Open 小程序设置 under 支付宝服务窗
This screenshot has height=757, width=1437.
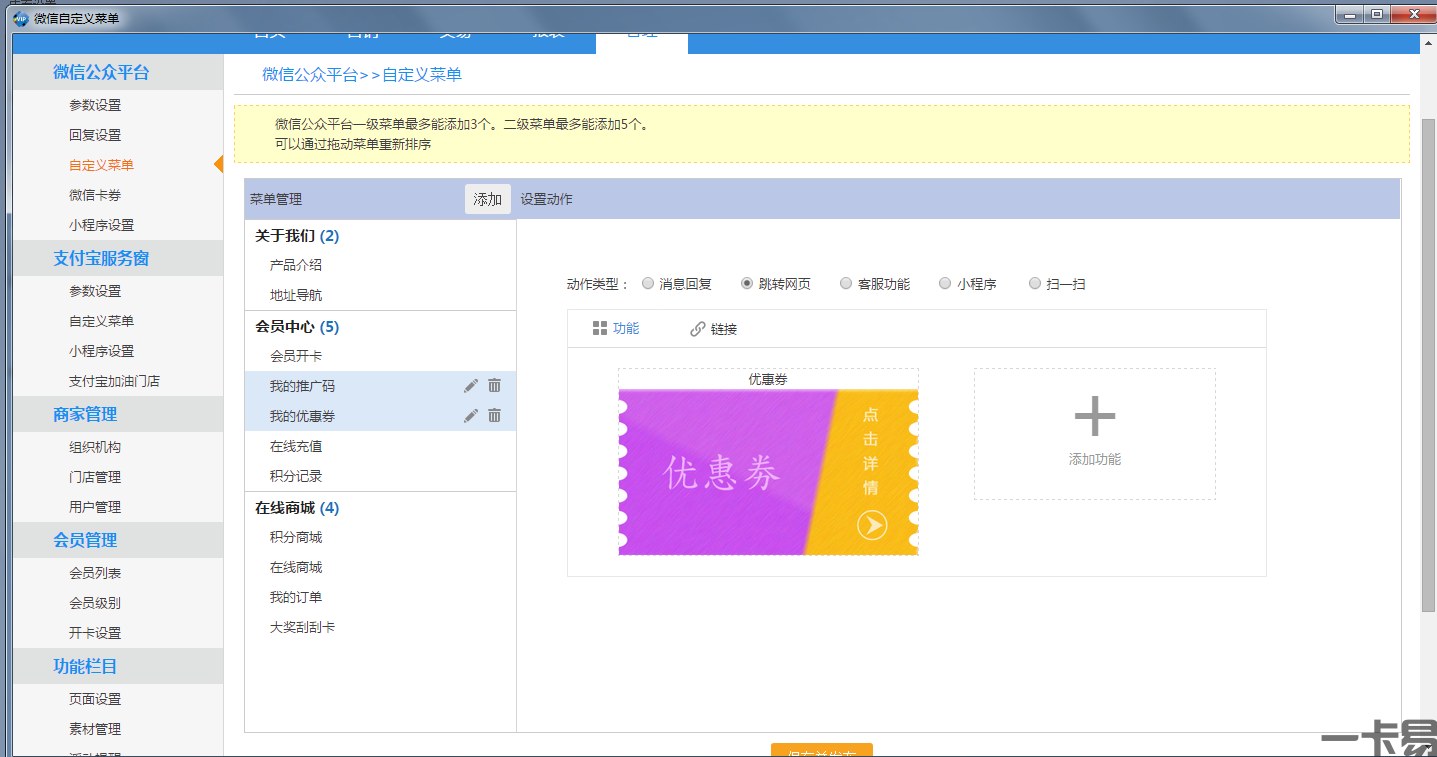(x=101, y=351)
